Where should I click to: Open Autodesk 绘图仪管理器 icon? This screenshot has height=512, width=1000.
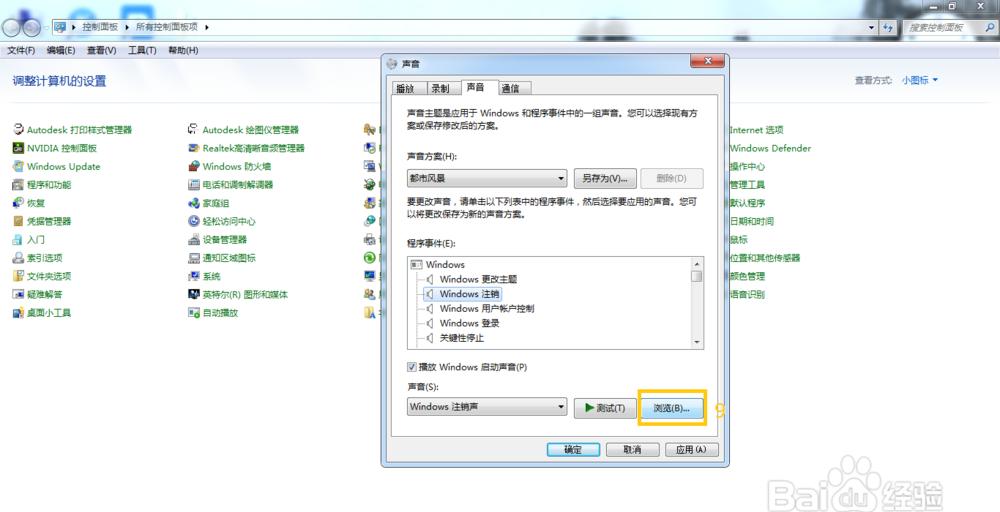[x=193, y=129]
